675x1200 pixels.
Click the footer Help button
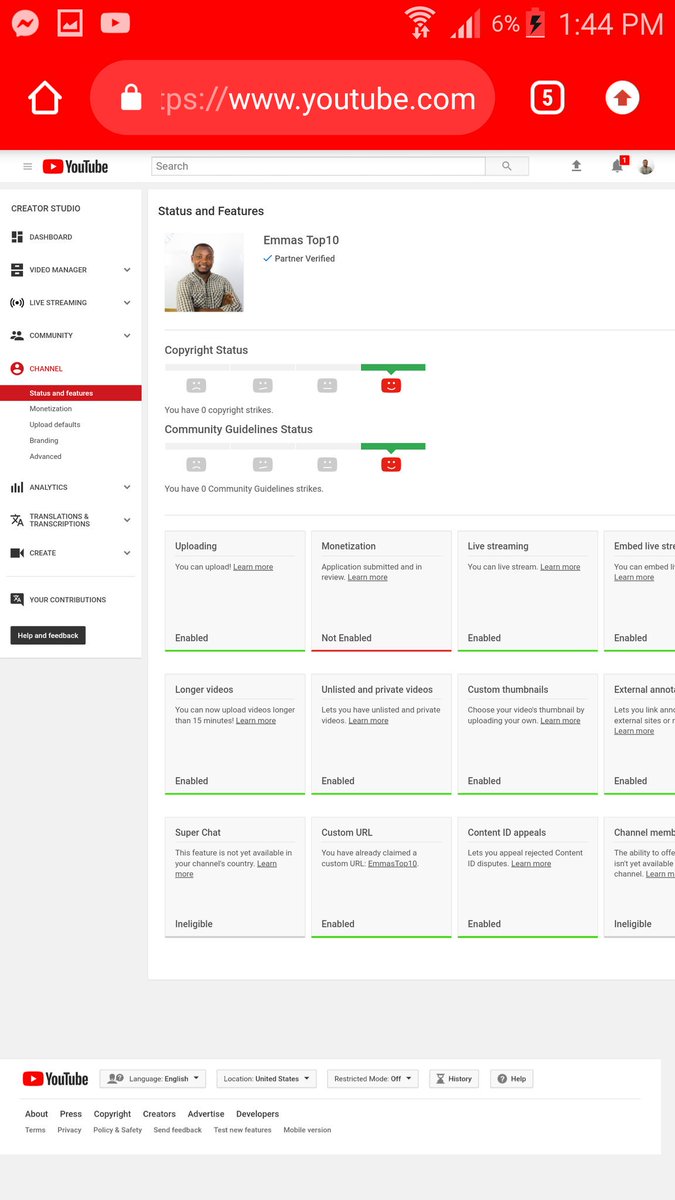tap(511, 1079)
